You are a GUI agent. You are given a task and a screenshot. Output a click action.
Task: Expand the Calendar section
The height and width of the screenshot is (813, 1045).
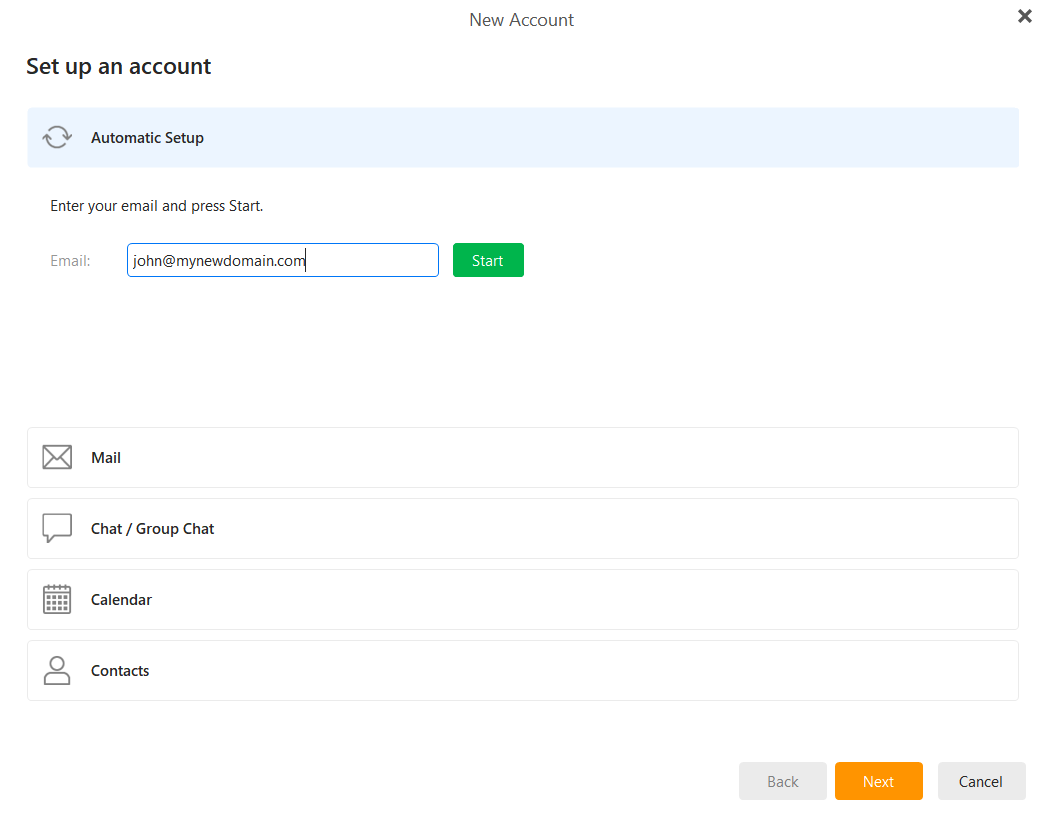tap(522, 599)
